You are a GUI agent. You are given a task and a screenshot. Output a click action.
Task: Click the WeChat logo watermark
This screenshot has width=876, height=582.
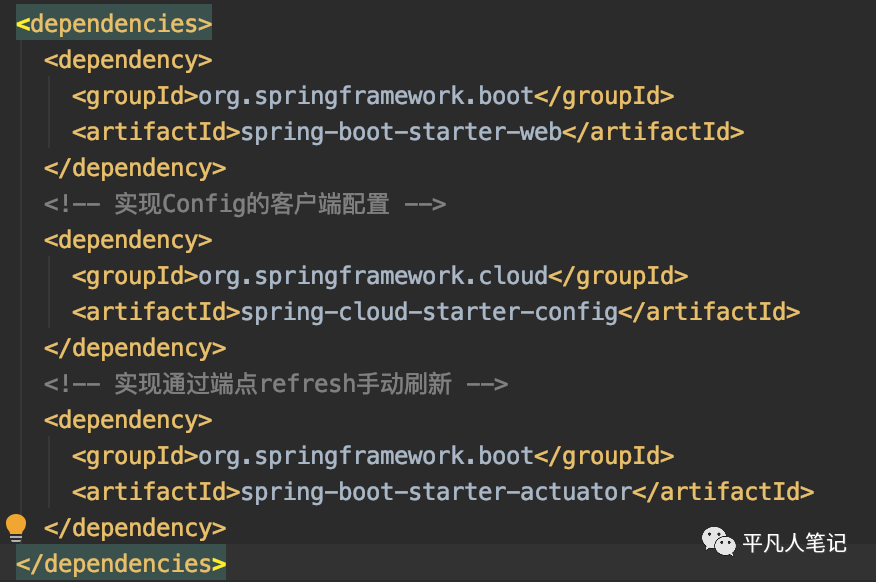tap(718, 543)
